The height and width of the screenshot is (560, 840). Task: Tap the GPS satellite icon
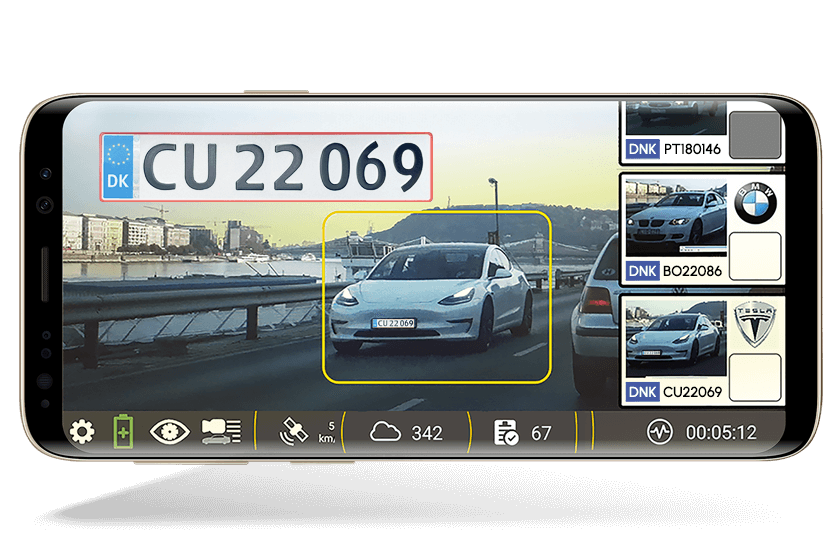(x=294, y=432)
